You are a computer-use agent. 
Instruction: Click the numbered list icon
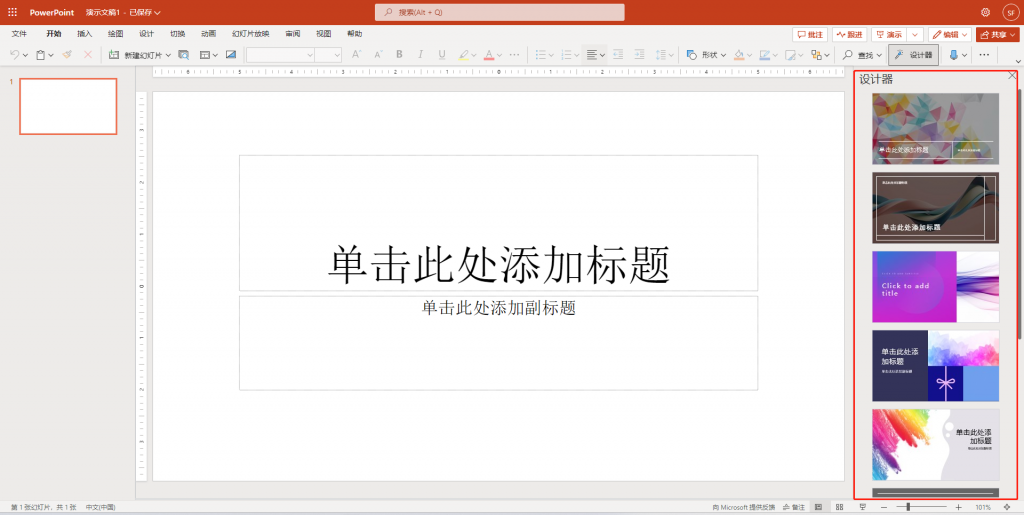click(566, 55)
